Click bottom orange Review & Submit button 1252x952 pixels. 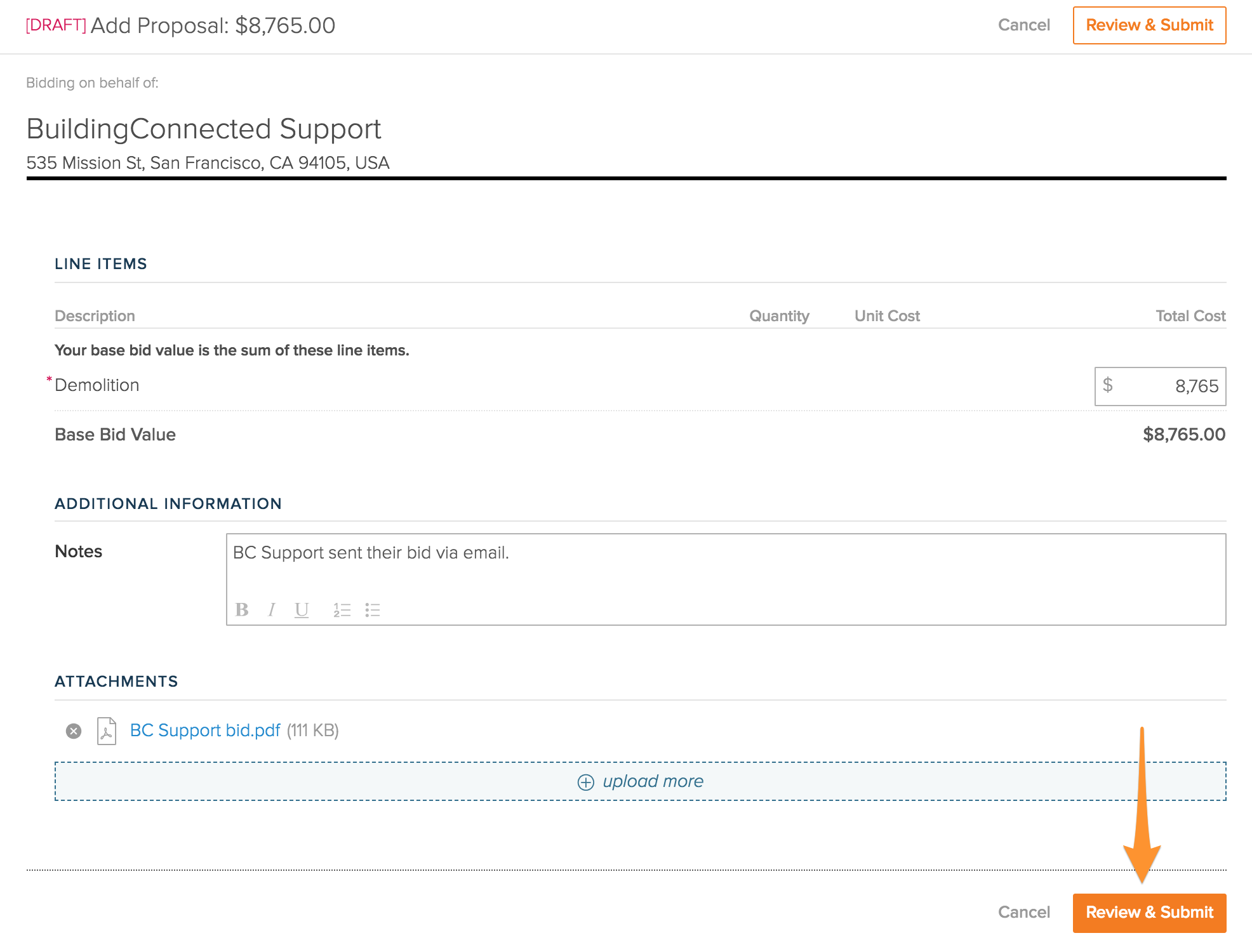pyautogui.click(x=1149, y=913)
